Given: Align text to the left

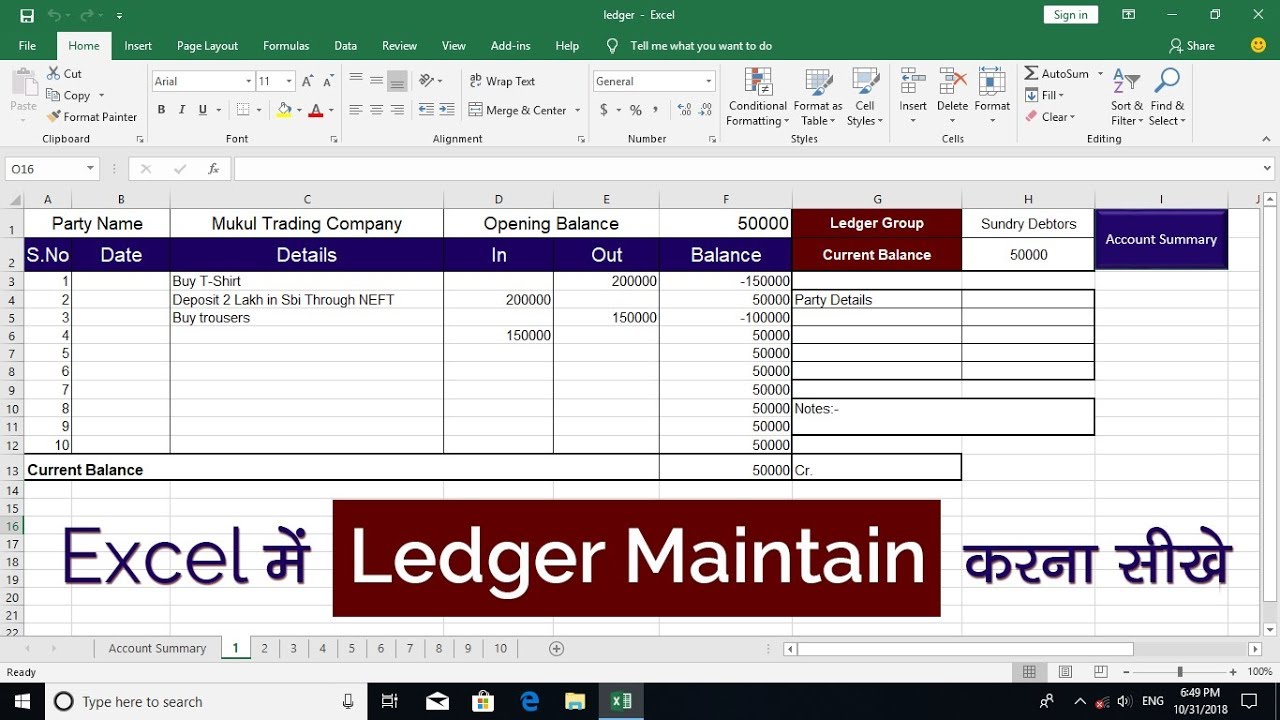Looking at the screenshot, I should pos(355,110).
